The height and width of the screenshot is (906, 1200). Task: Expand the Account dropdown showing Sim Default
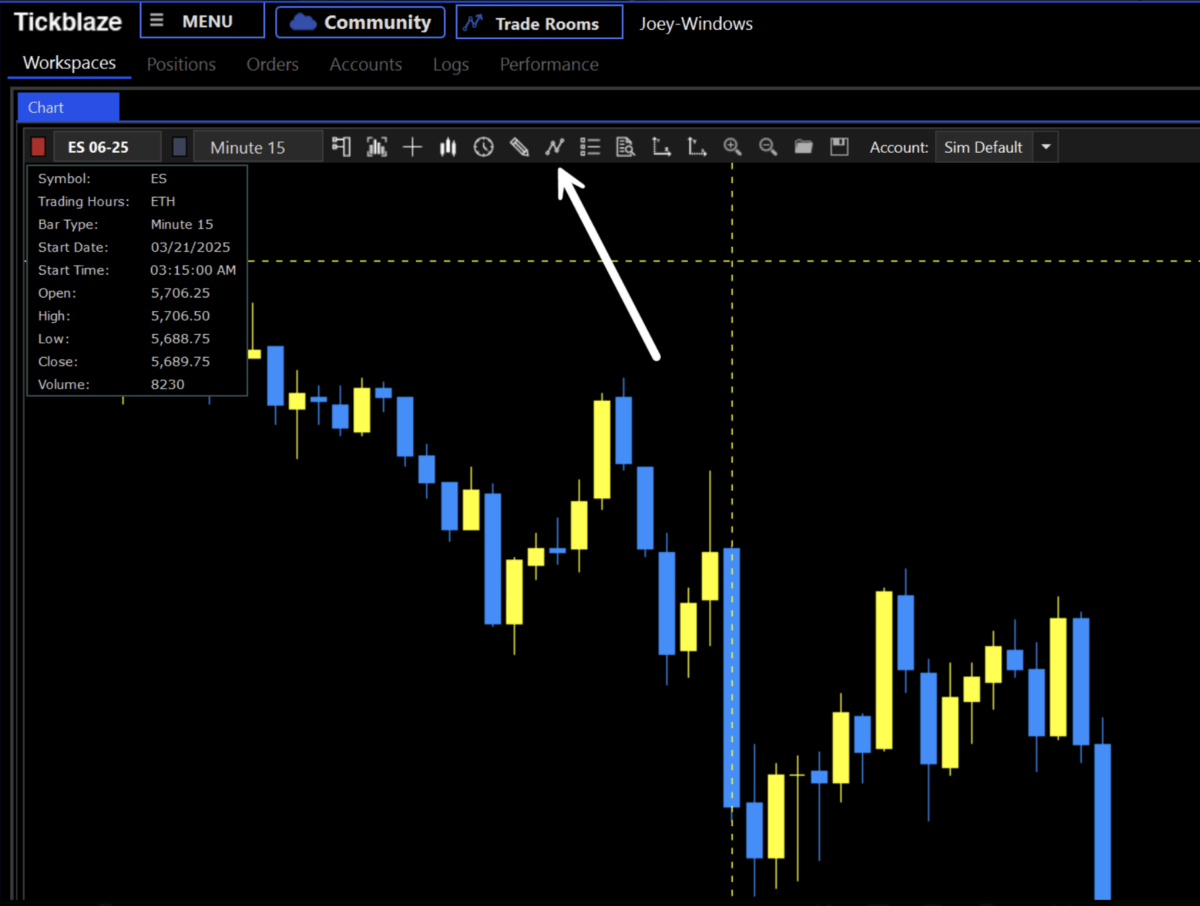point(1045,146)
